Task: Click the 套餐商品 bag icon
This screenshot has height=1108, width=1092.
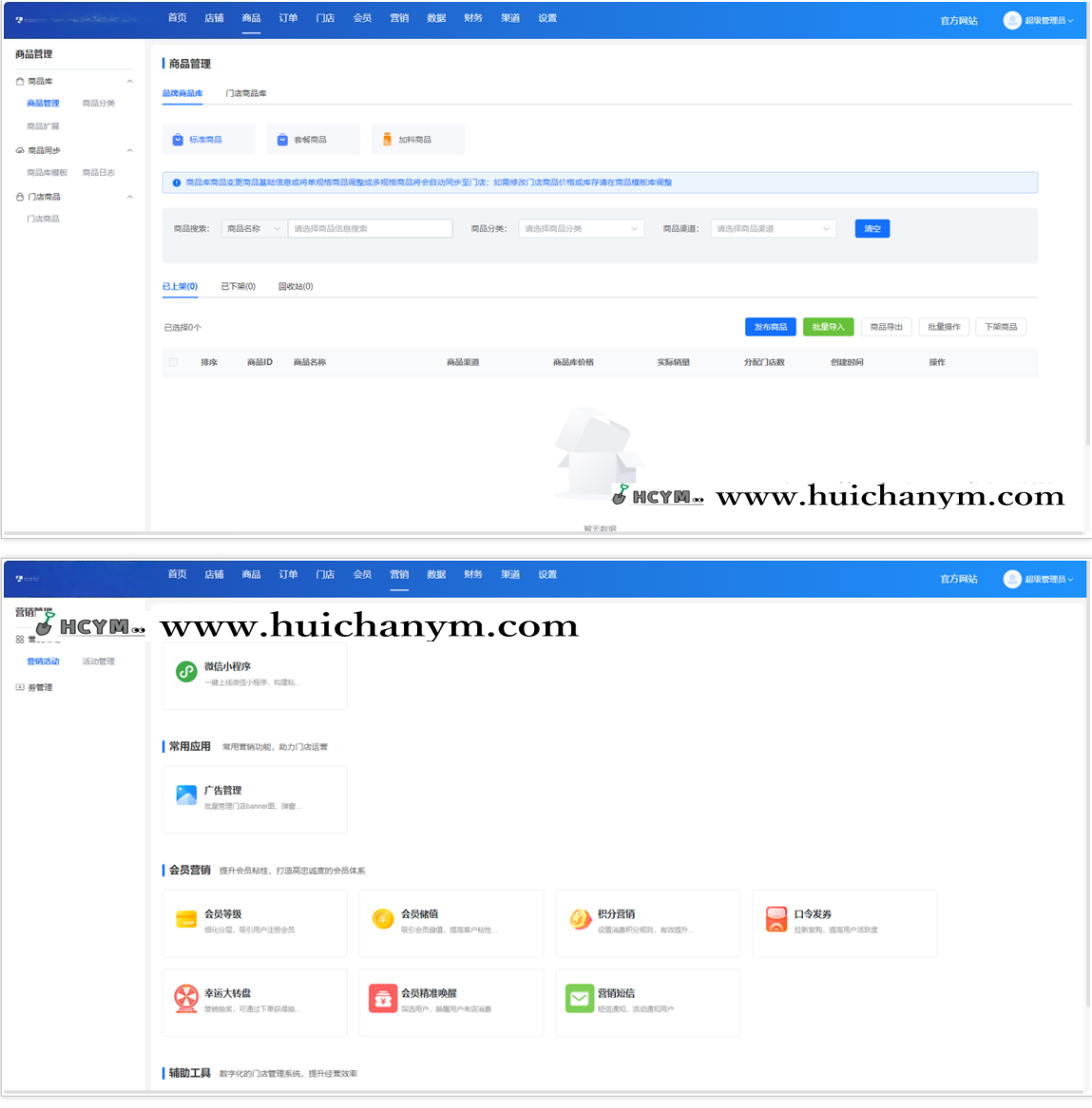Action: pos(282,140)
